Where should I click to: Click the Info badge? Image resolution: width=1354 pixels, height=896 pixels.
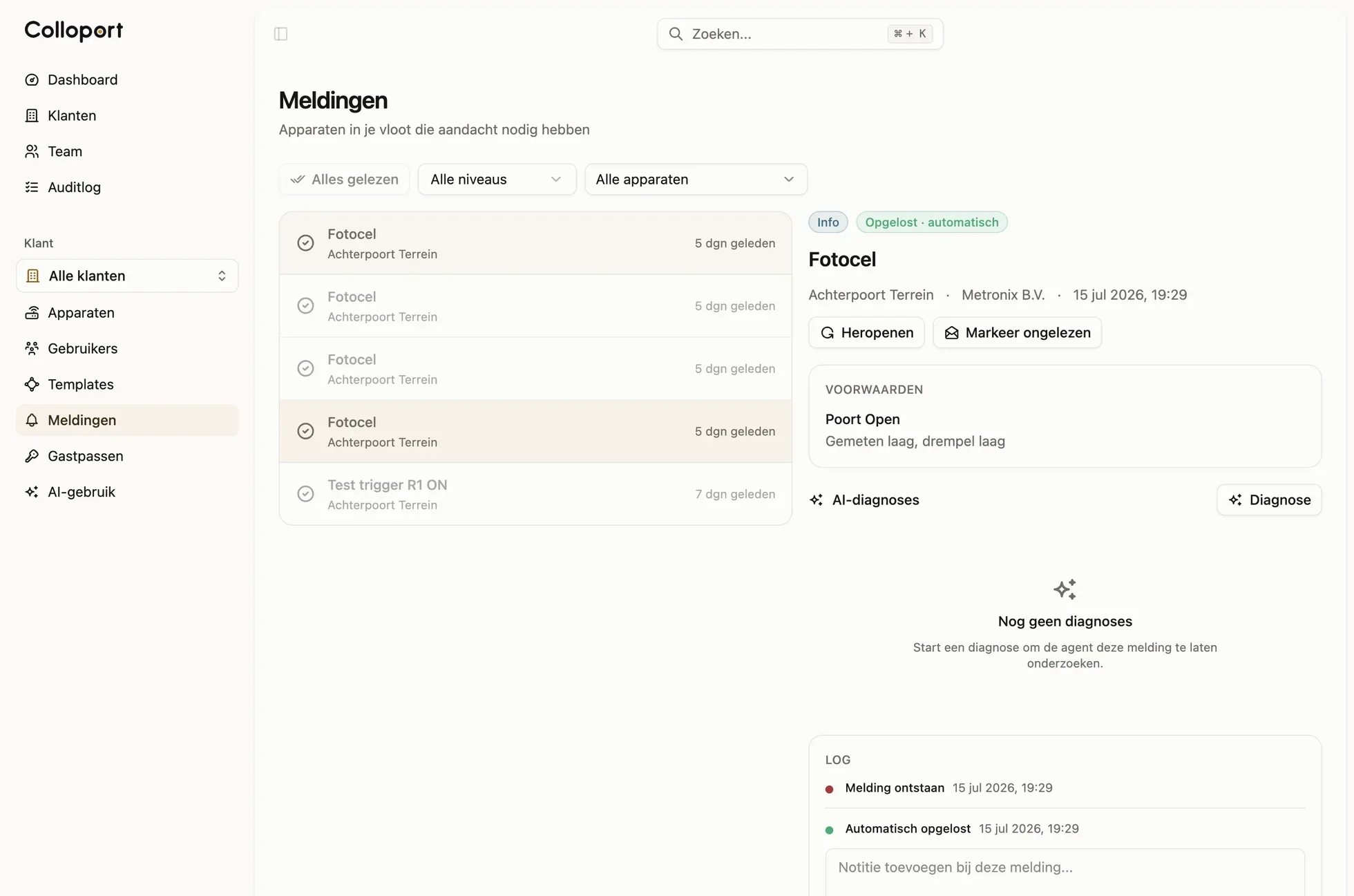[x=828, y=222]
